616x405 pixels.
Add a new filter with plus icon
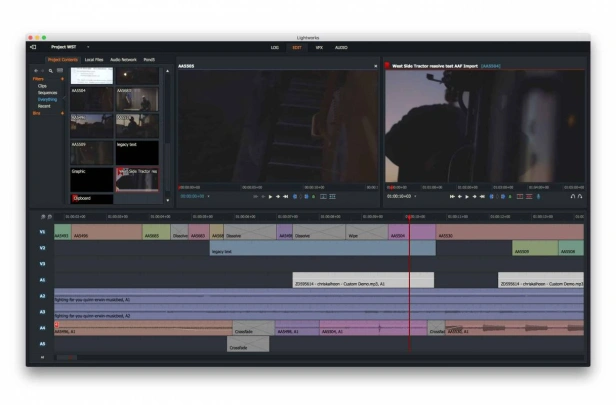point(62,79)
